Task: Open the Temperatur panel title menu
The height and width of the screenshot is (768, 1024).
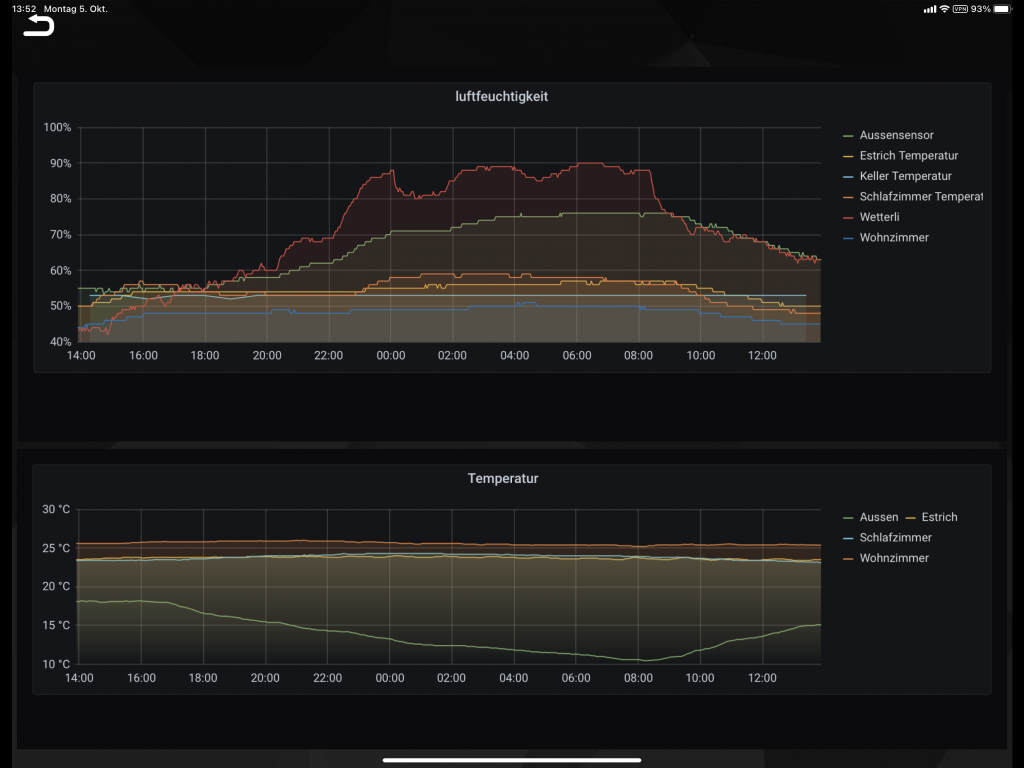Action: 503,479
